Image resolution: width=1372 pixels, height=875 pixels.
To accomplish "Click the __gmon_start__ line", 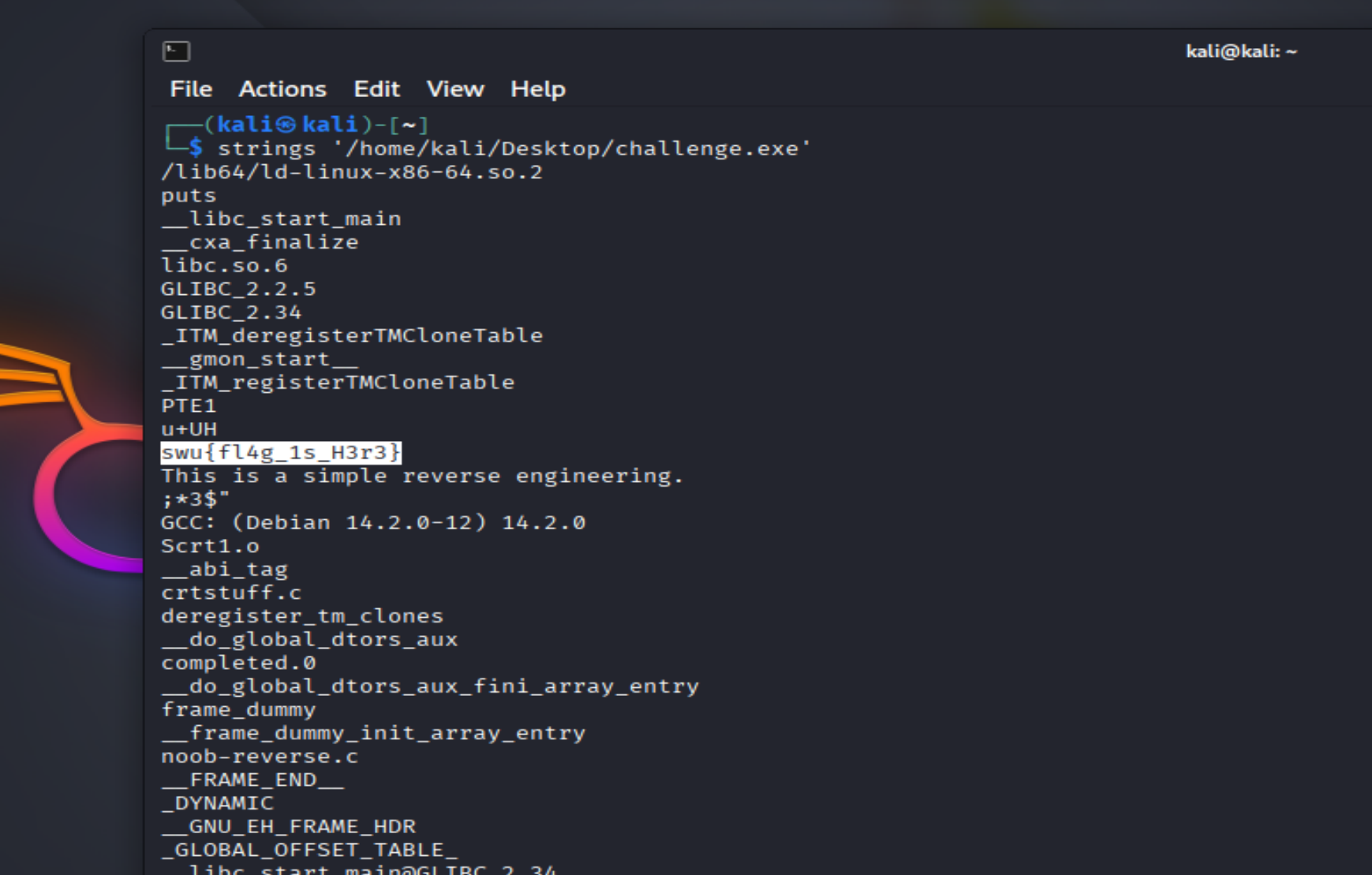I will pos(260,359).
